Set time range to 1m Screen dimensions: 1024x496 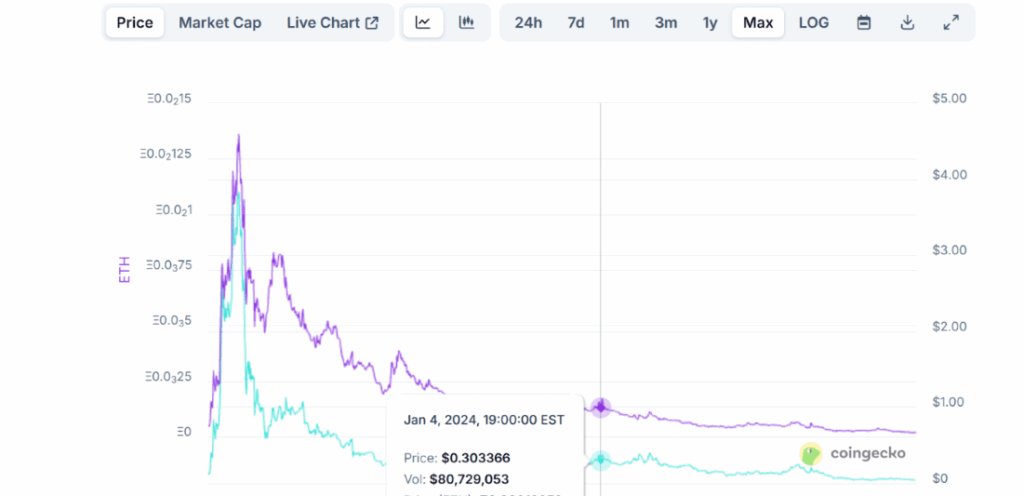[x=620, y=23]
